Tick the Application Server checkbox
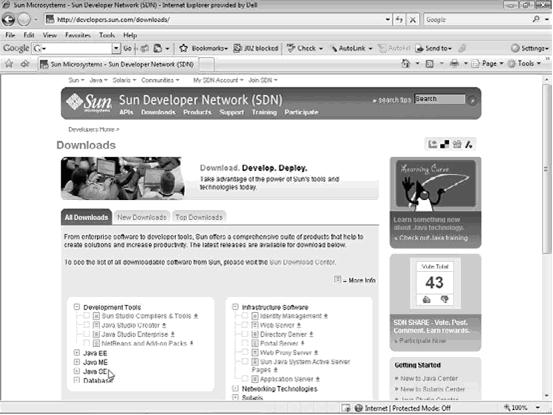Viewport: 553px width, 415px height. [245, 379]
